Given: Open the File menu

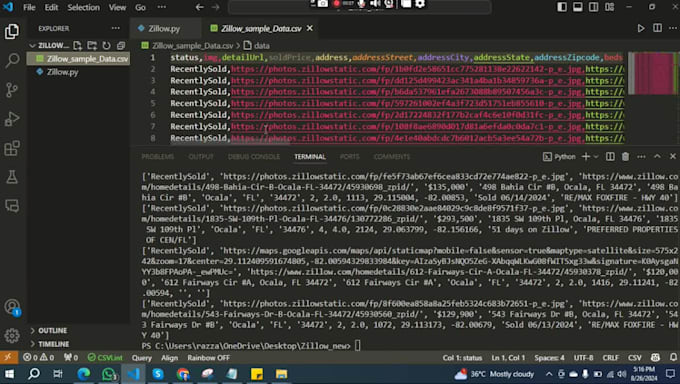Looking at the screenshot, I should click(29, 7).
